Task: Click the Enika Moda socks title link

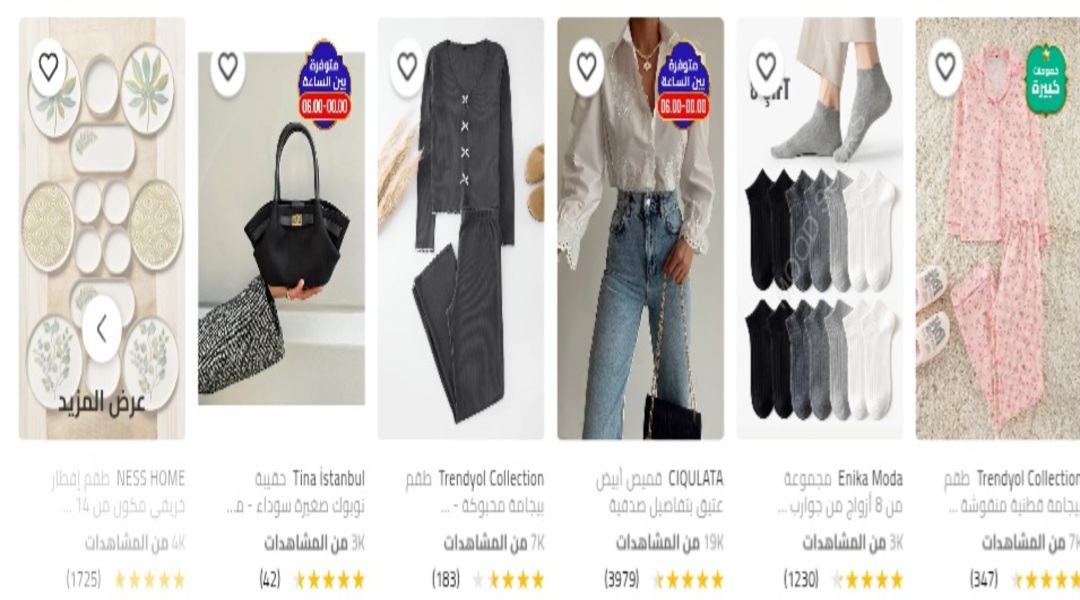Action: tap(840, 492)
